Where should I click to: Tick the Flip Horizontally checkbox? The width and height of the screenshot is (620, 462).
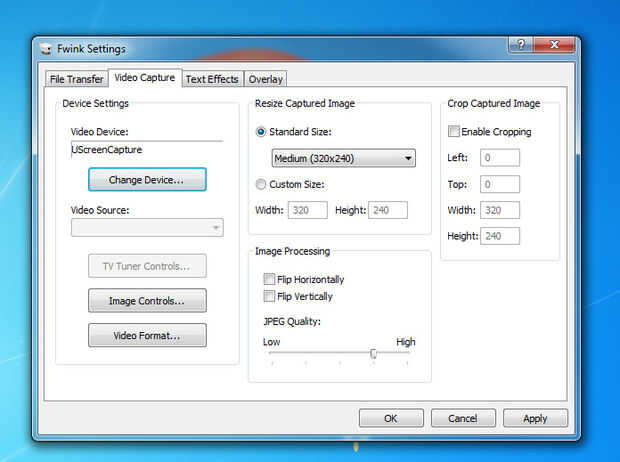click(x=269, y=279)
